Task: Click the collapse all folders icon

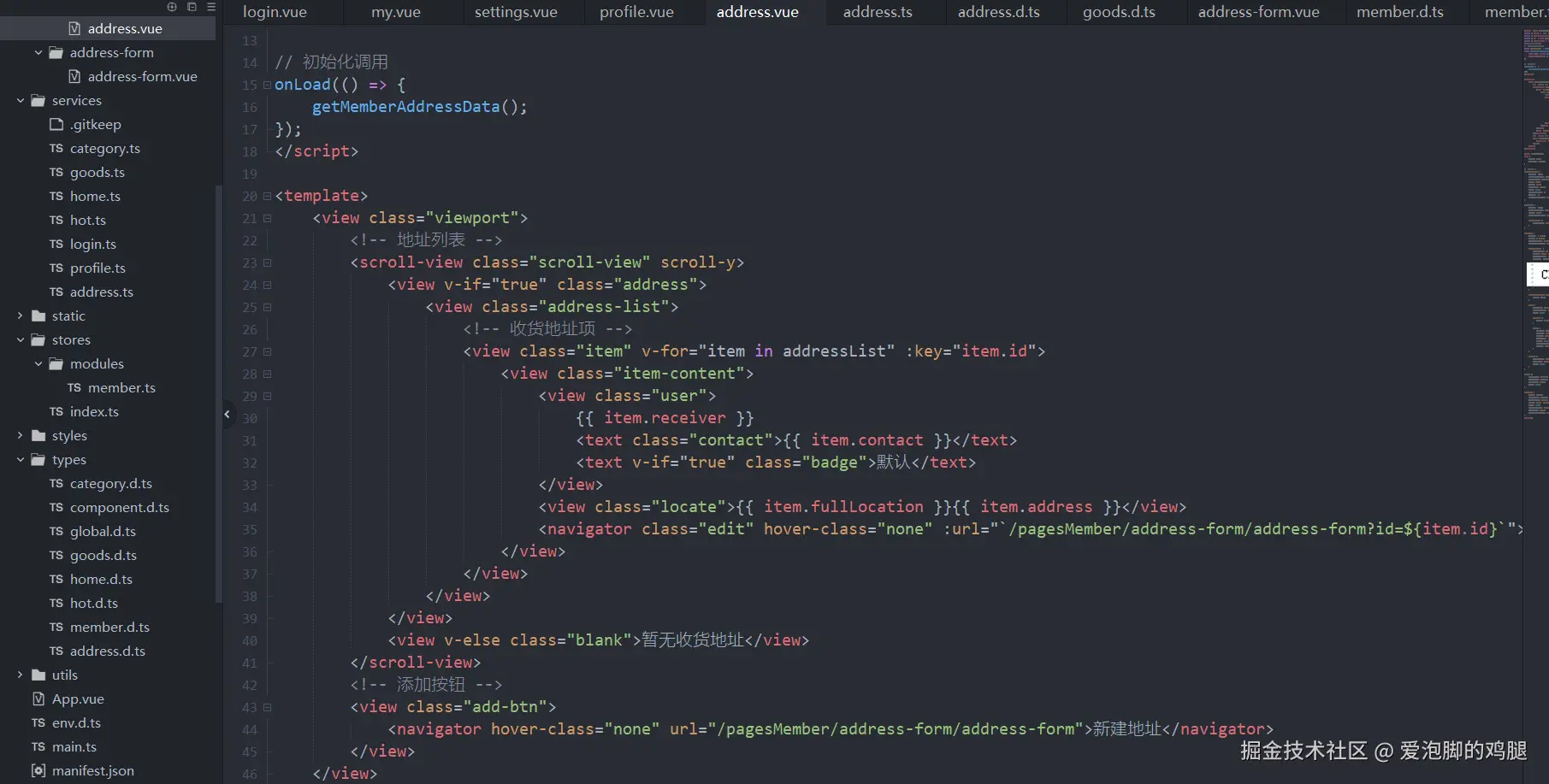Action: coord(192,7)
